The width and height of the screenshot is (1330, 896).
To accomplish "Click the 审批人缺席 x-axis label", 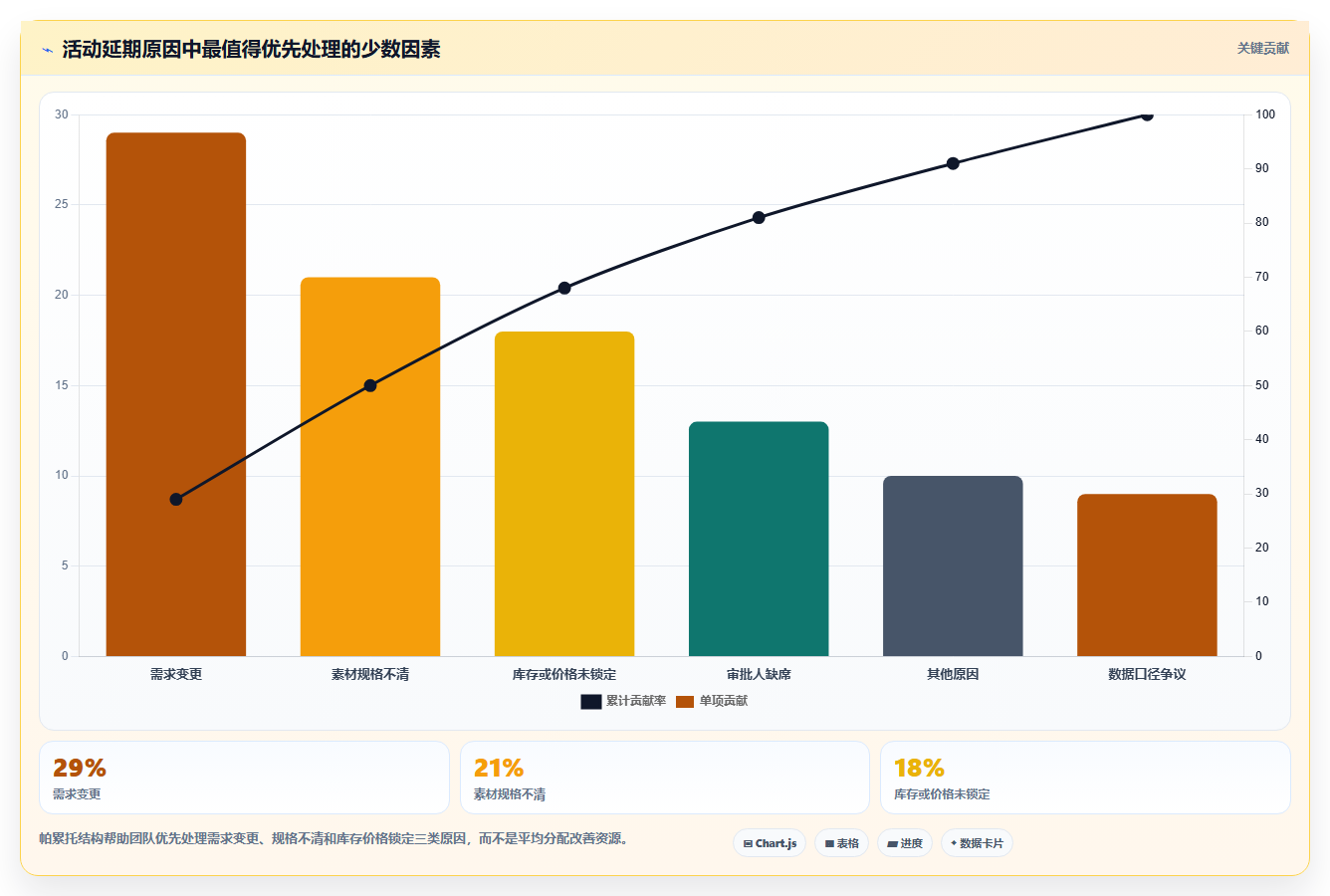I will 759,674.
